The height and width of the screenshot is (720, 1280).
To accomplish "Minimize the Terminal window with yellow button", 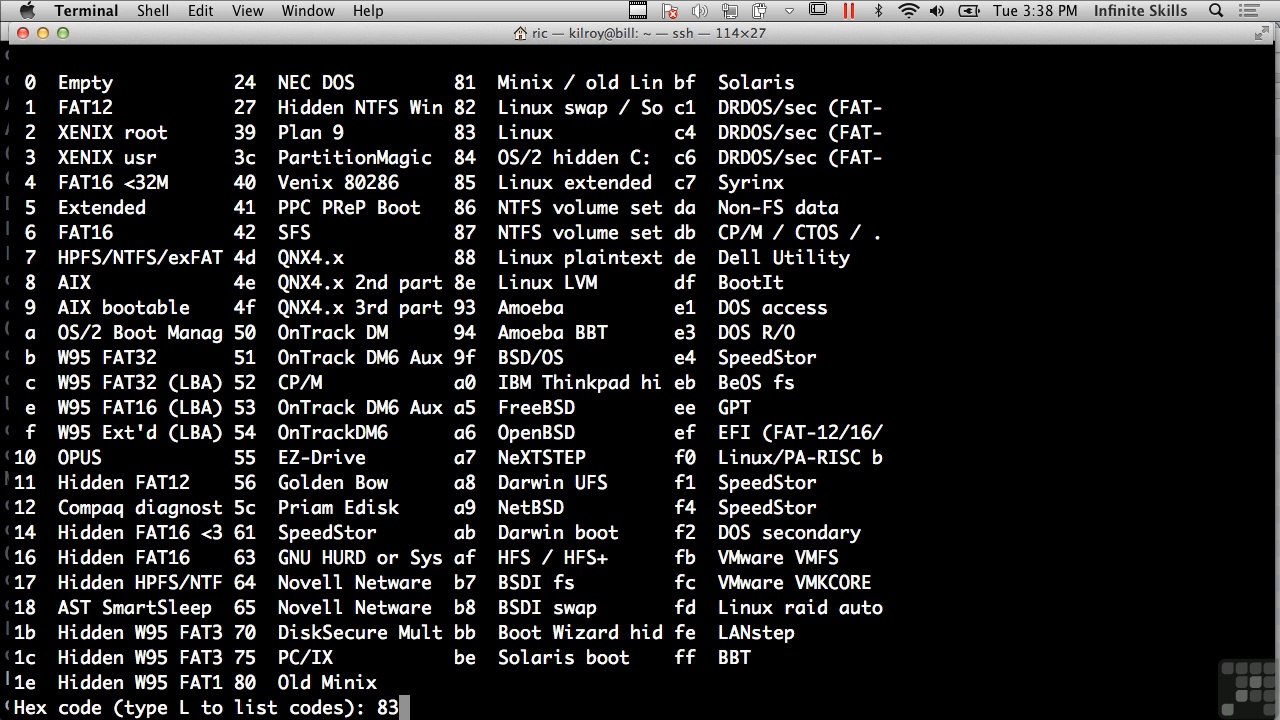I will pos(43,33).
